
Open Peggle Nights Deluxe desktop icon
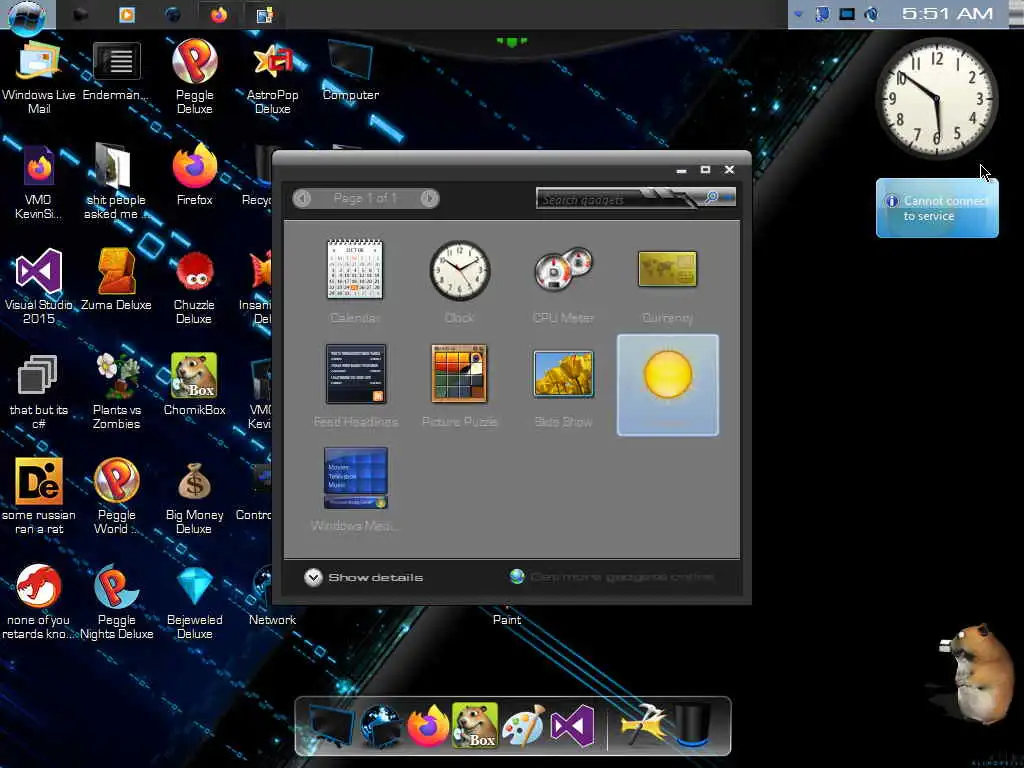[x=116, y=603]
